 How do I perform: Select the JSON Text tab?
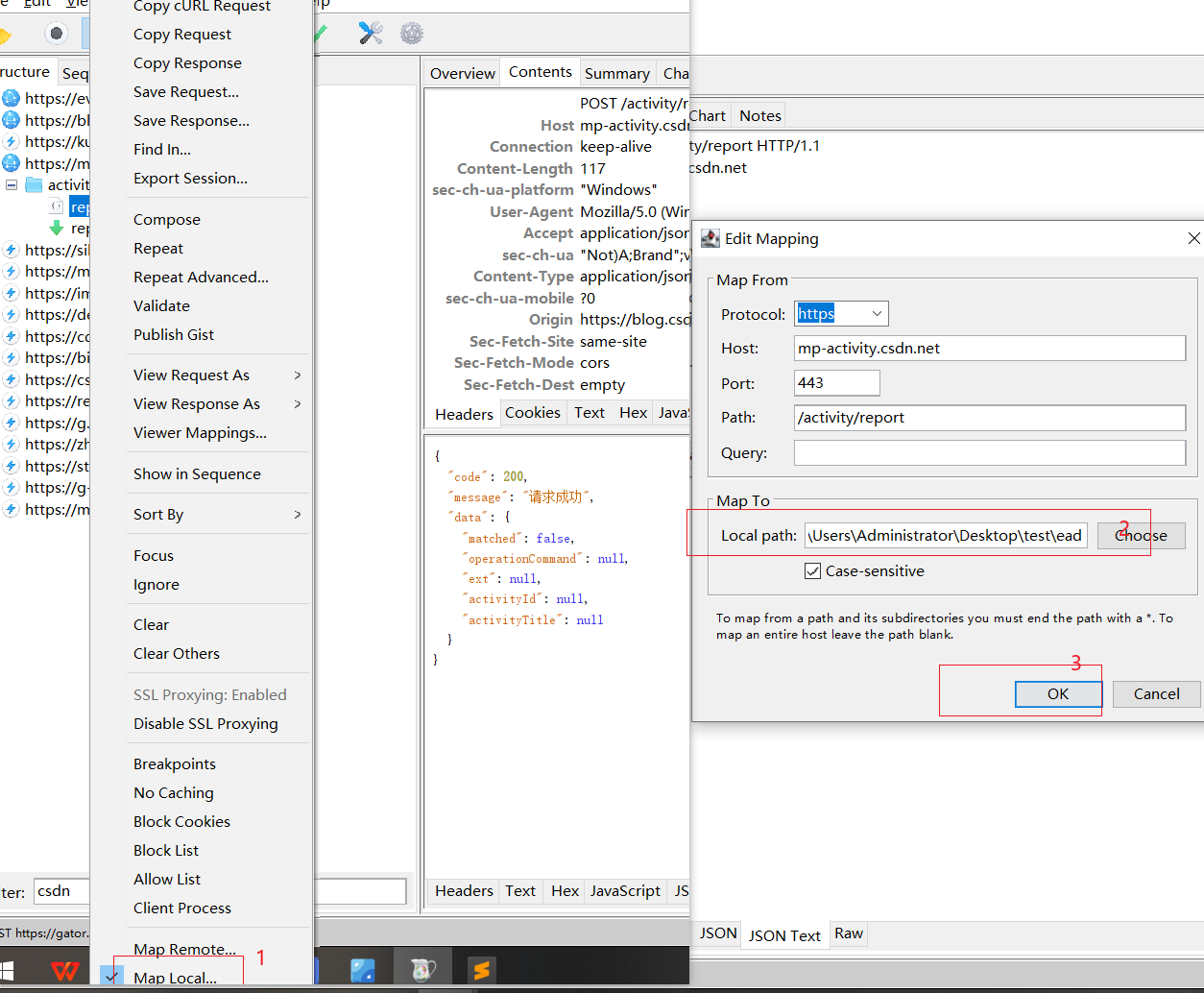(784, 935)
